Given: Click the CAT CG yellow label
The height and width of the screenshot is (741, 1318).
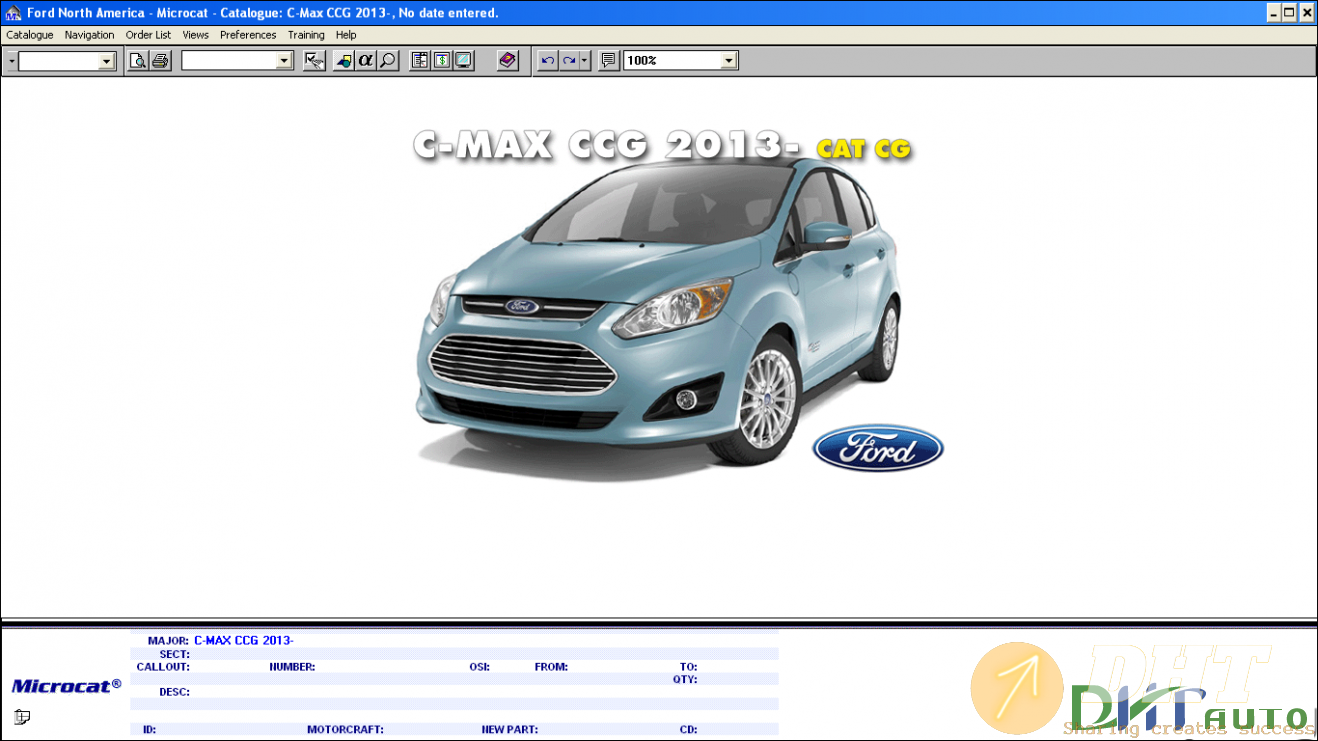Looking at the screenshot, I should 864,149.
